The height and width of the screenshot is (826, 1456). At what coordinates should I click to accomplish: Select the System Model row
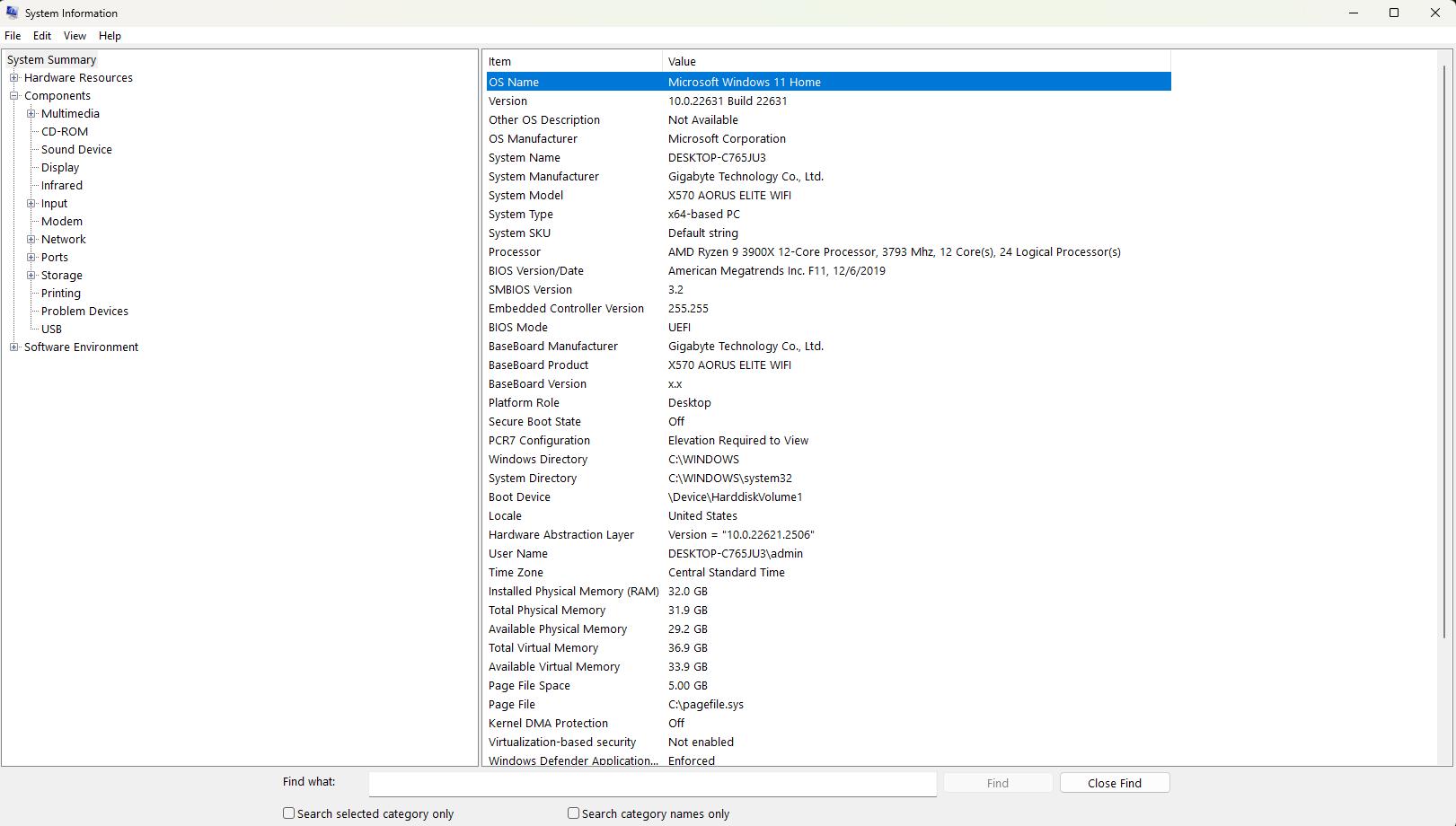828,195
